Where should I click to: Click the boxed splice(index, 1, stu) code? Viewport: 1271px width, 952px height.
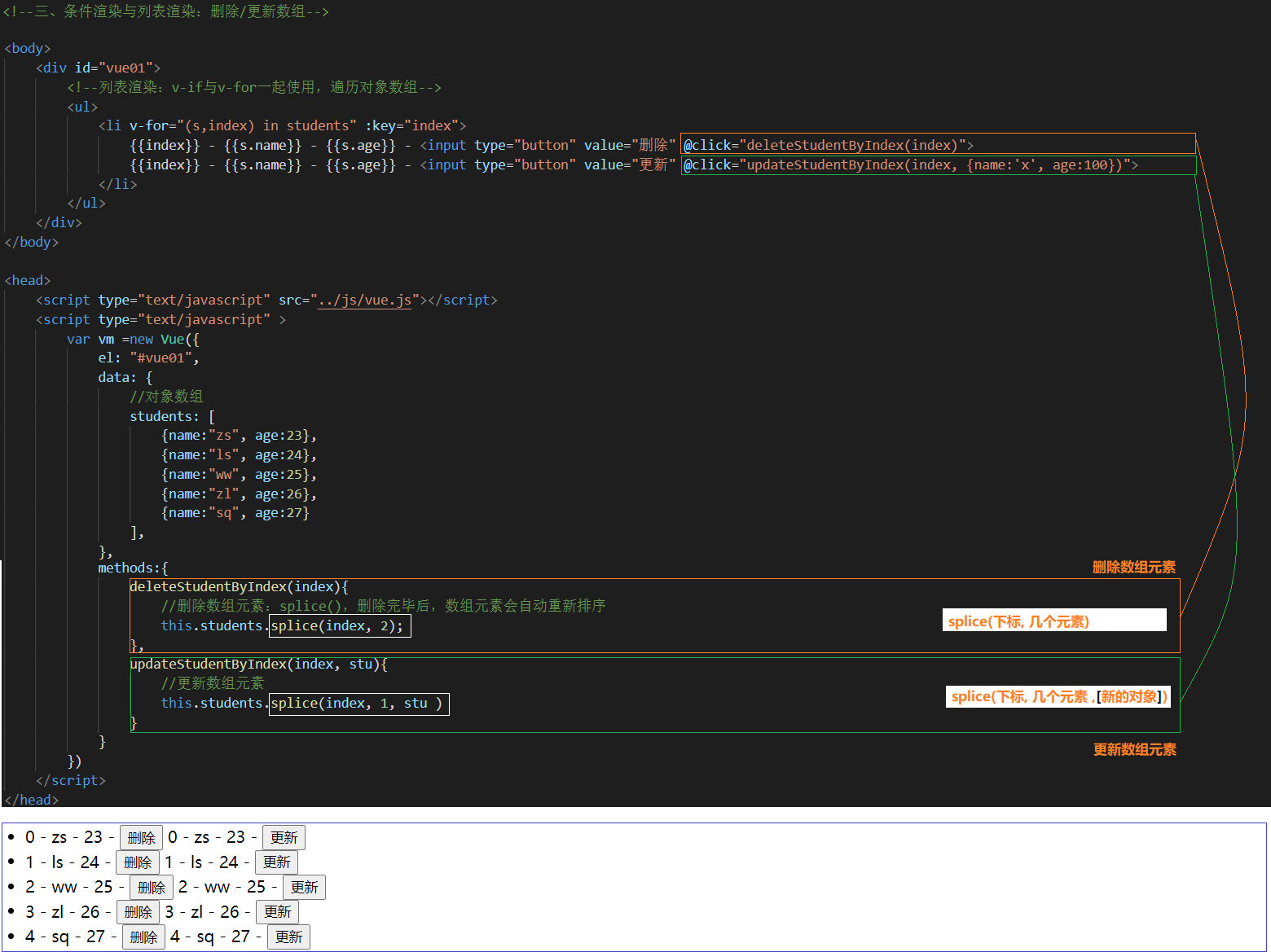coord(358,704)
